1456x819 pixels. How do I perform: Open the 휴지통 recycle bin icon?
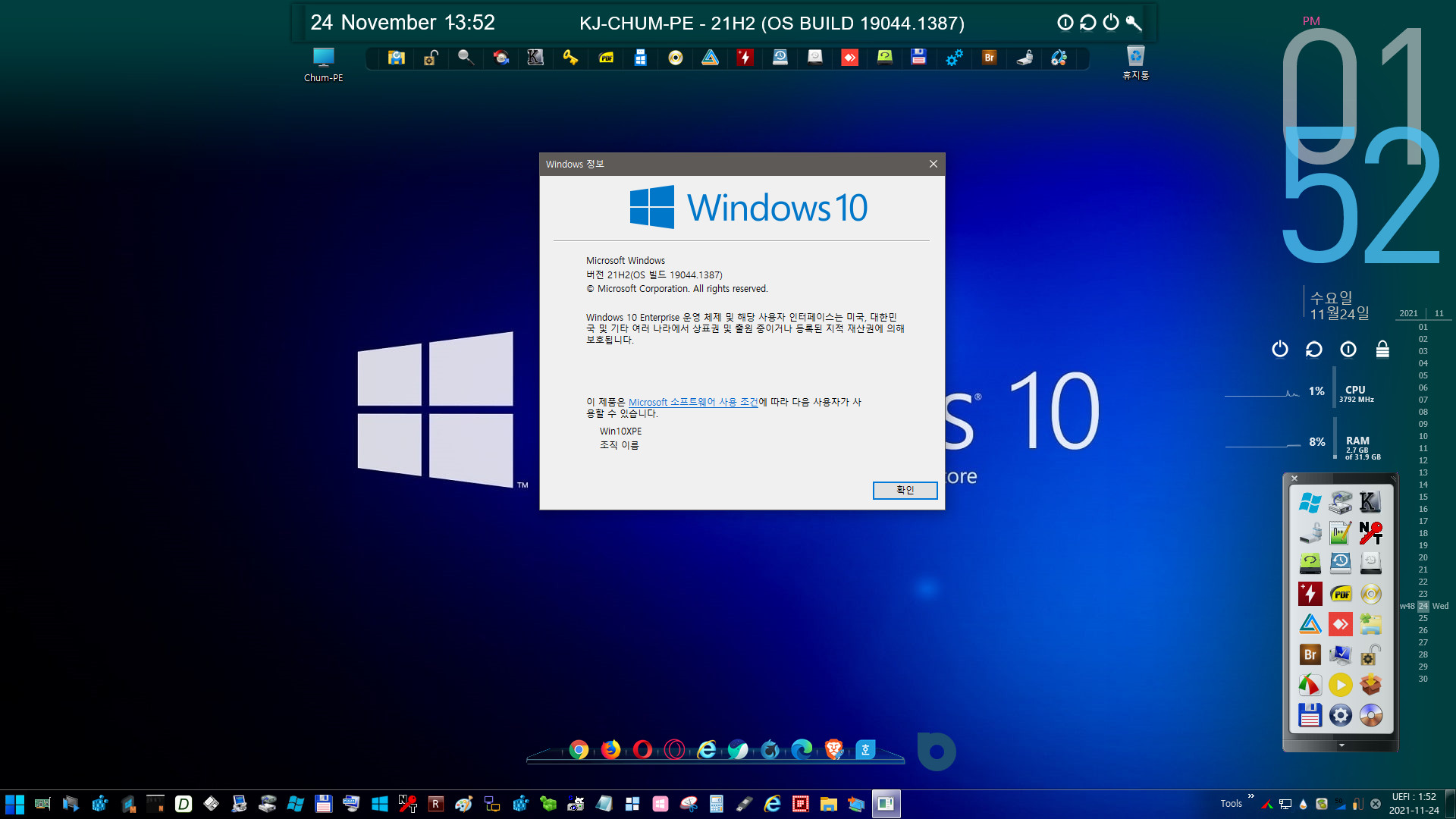[1135, 63]
